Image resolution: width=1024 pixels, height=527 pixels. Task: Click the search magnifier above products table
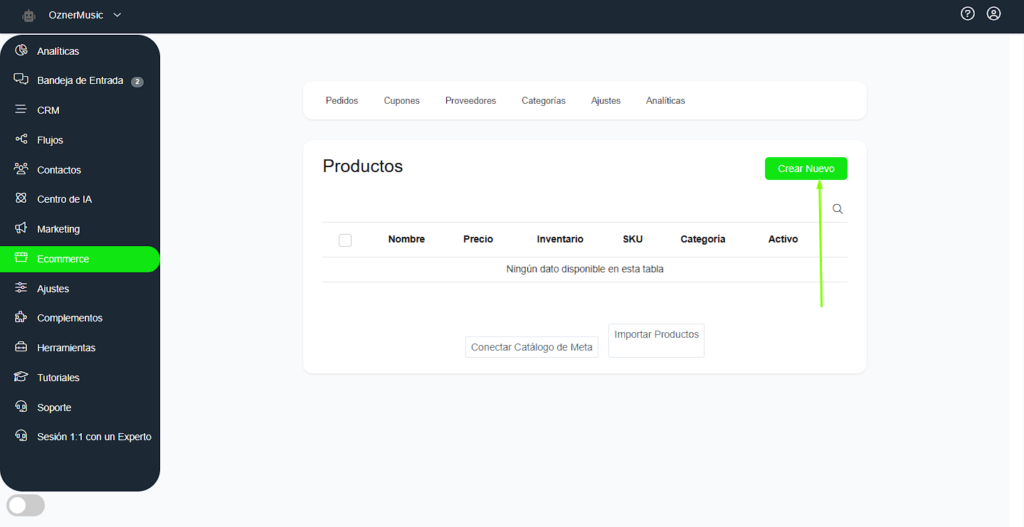tap(838, 209)
